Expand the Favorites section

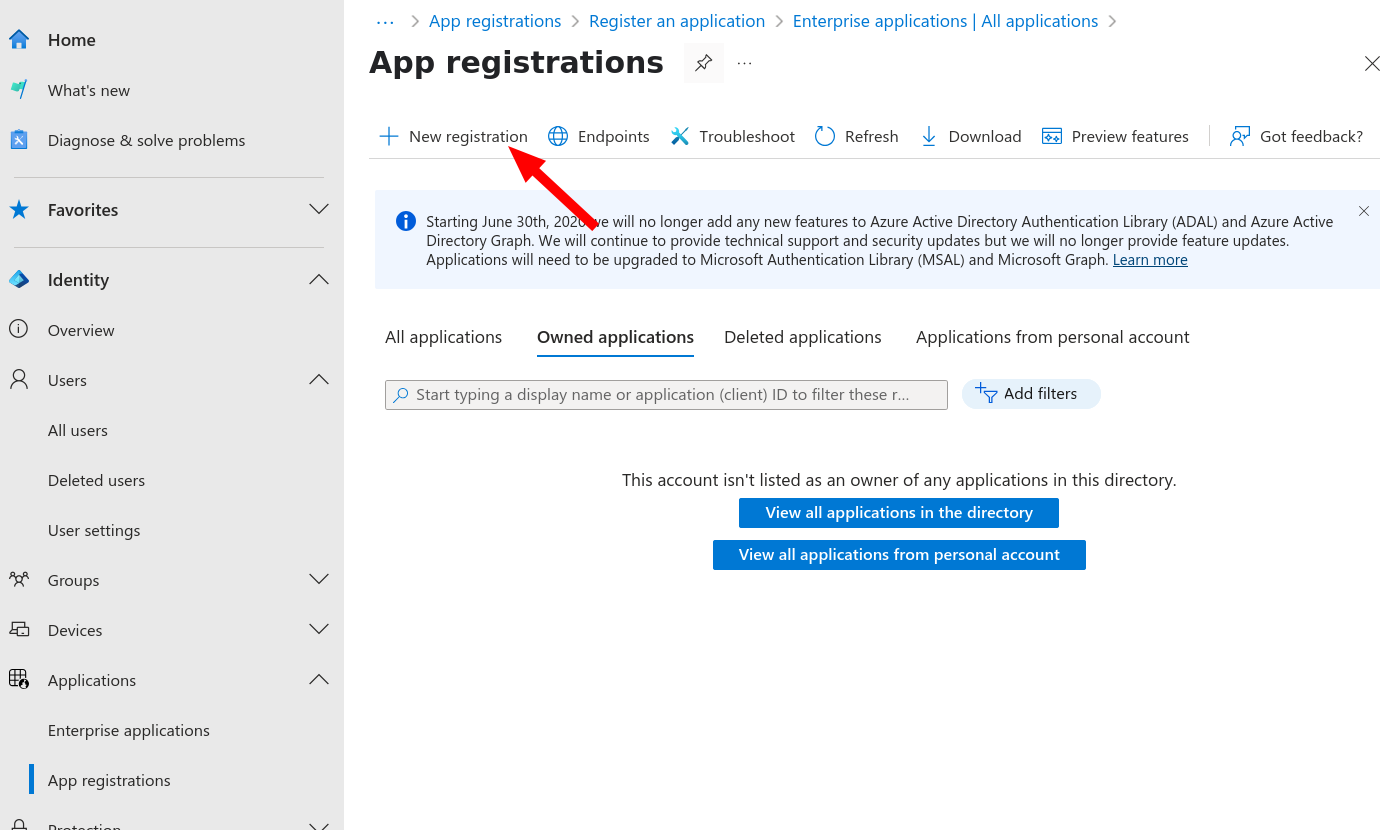pos(319,210)
